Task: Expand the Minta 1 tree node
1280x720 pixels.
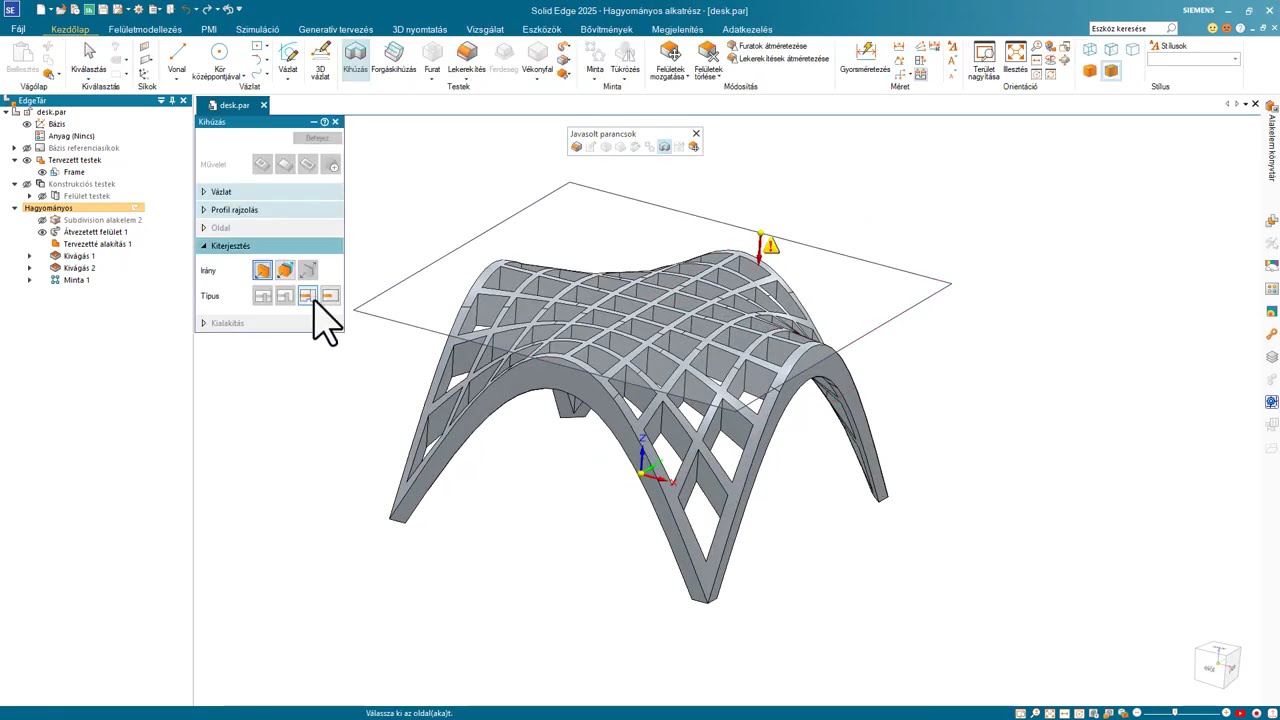Action: [29, 280]
